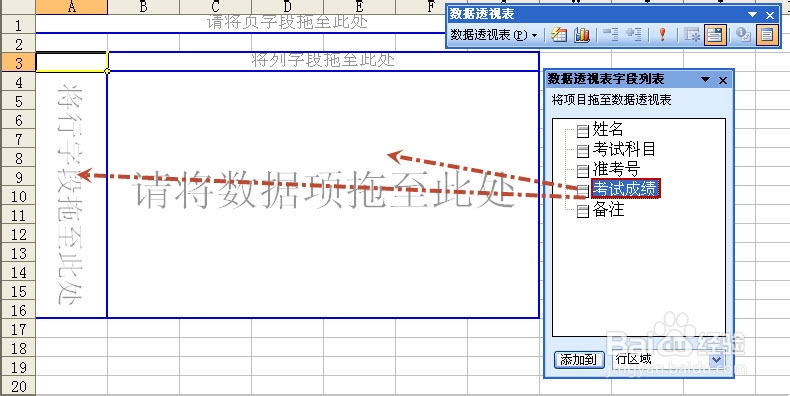Viewport: 790px width, 396px height.
Task: Select column A header
Action: (x=72, y=7)
